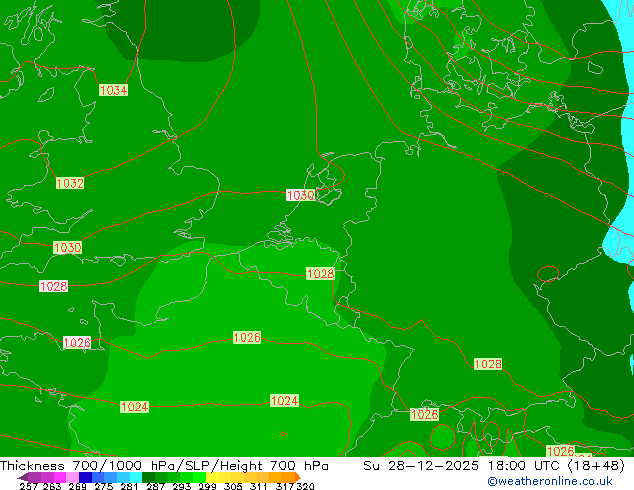Click the chart title 'Thickness 700/1000 hPa/SLP/Height 700 hPa'
Image resolution: width=634 pixels, height=490 pixels.
point(164,466)
